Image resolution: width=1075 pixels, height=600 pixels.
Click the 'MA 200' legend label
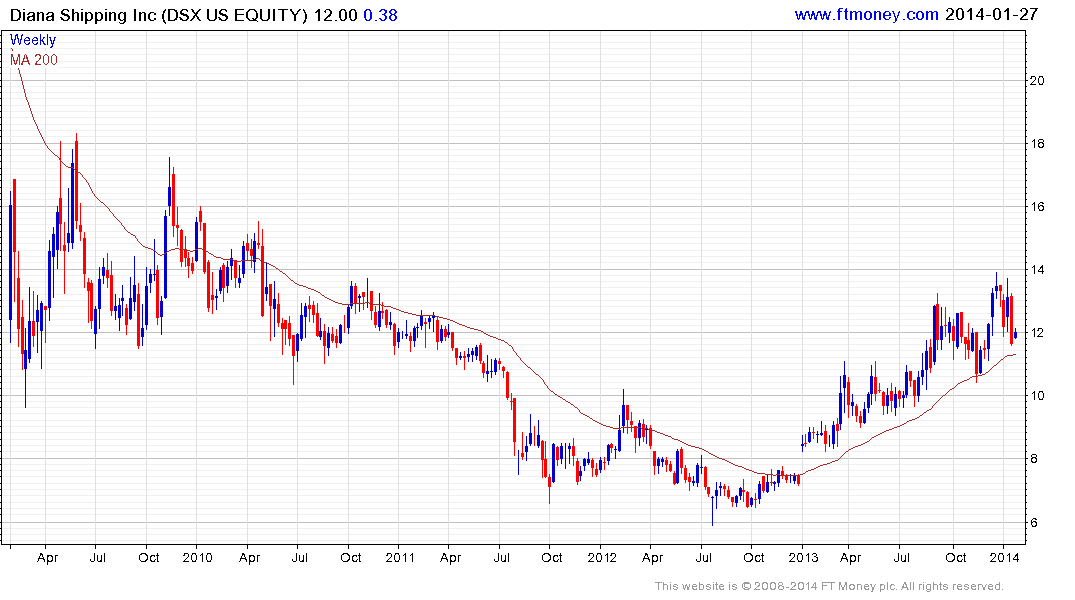point(34,60)
